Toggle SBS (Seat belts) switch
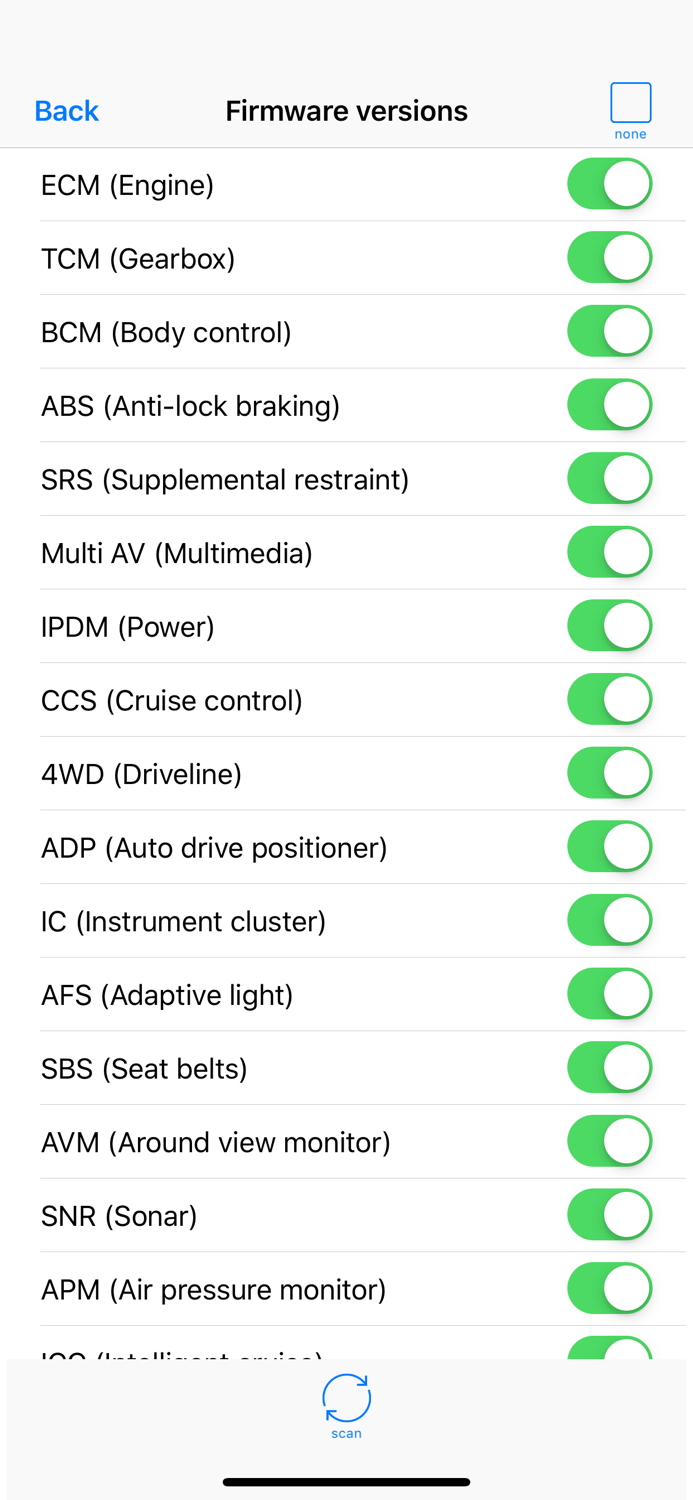693x1500 pixels. pyautogui.click(x=609, y=1068)
